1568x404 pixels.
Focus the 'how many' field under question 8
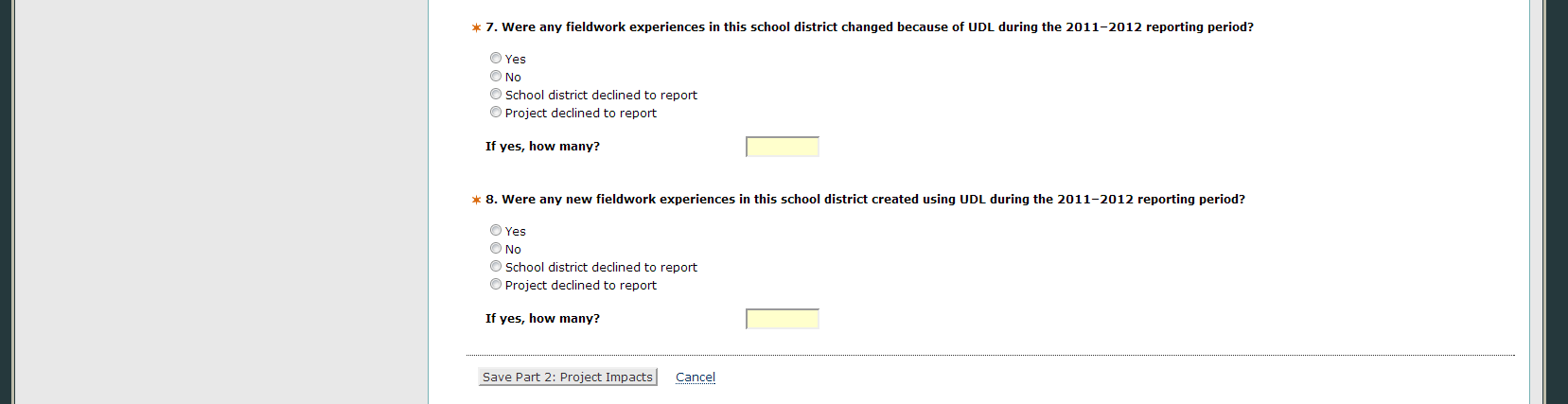[x=783, y=319]
